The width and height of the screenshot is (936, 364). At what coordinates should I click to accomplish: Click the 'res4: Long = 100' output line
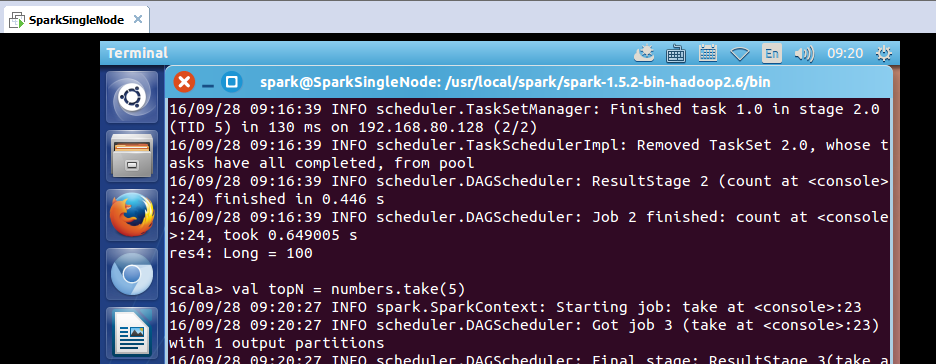tap(241, 254)
